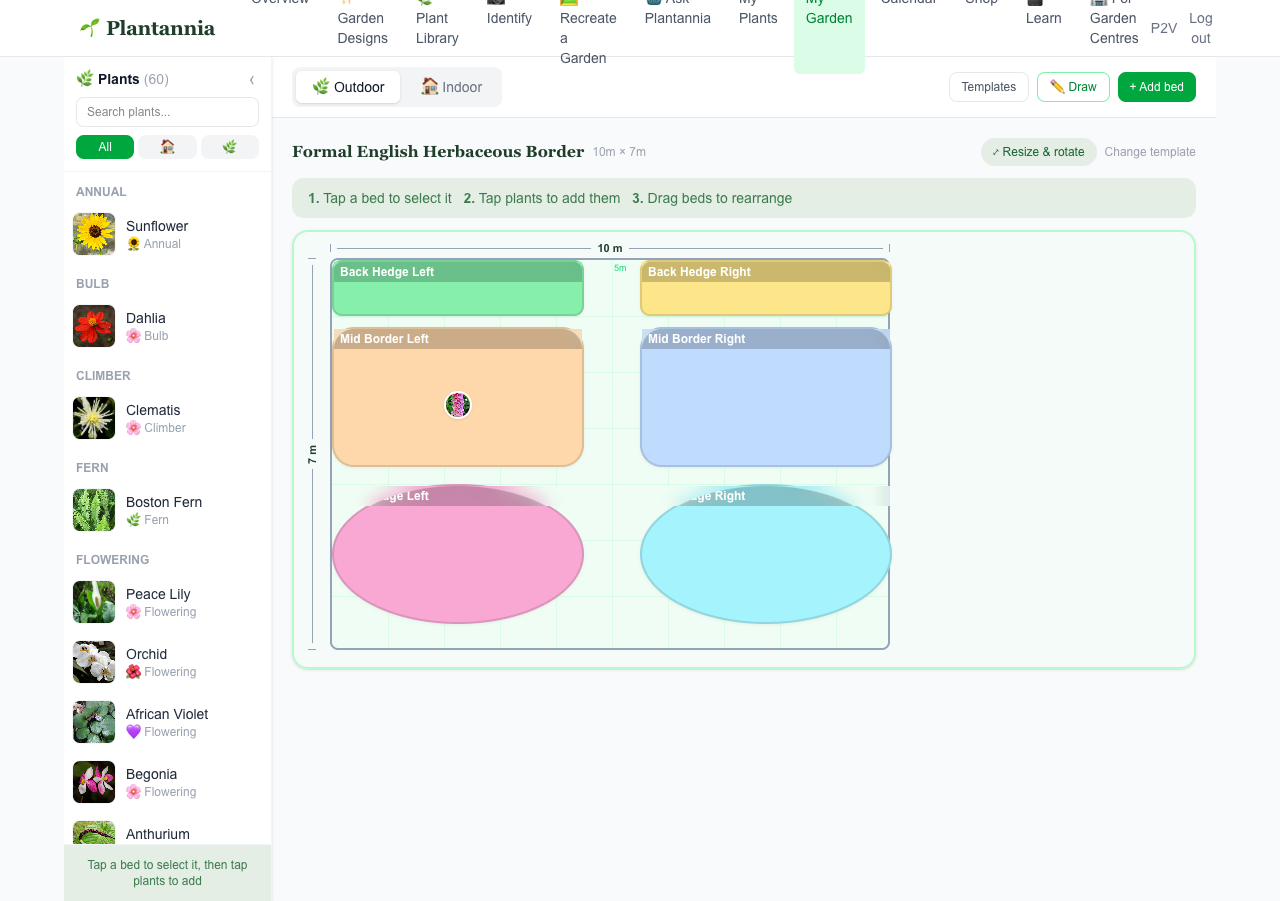Open the Templates chooser

click(x=989, y=87)
